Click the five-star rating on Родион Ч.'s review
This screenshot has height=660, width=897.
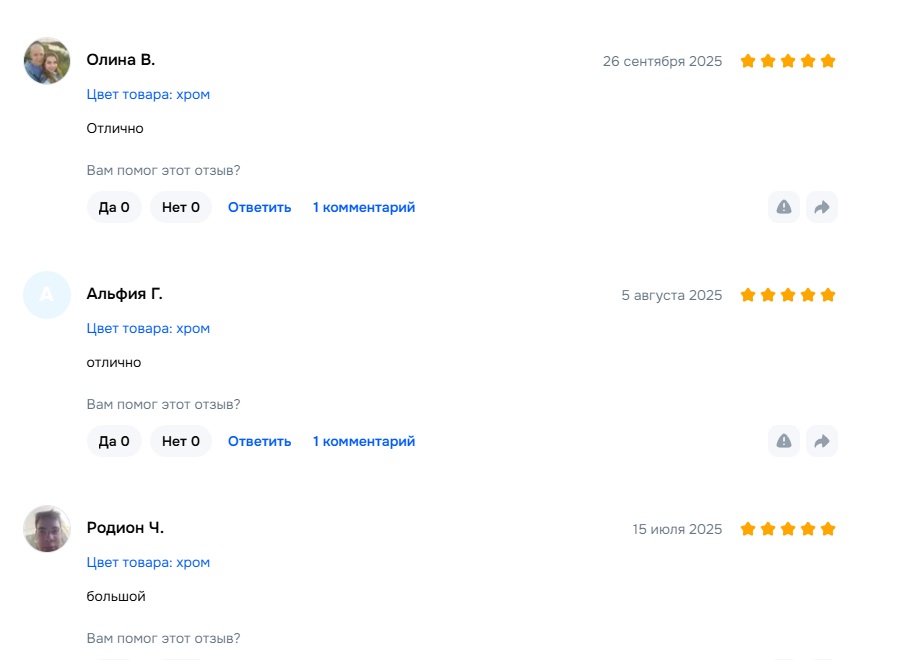pyautogui.click(x=788, y=529)
